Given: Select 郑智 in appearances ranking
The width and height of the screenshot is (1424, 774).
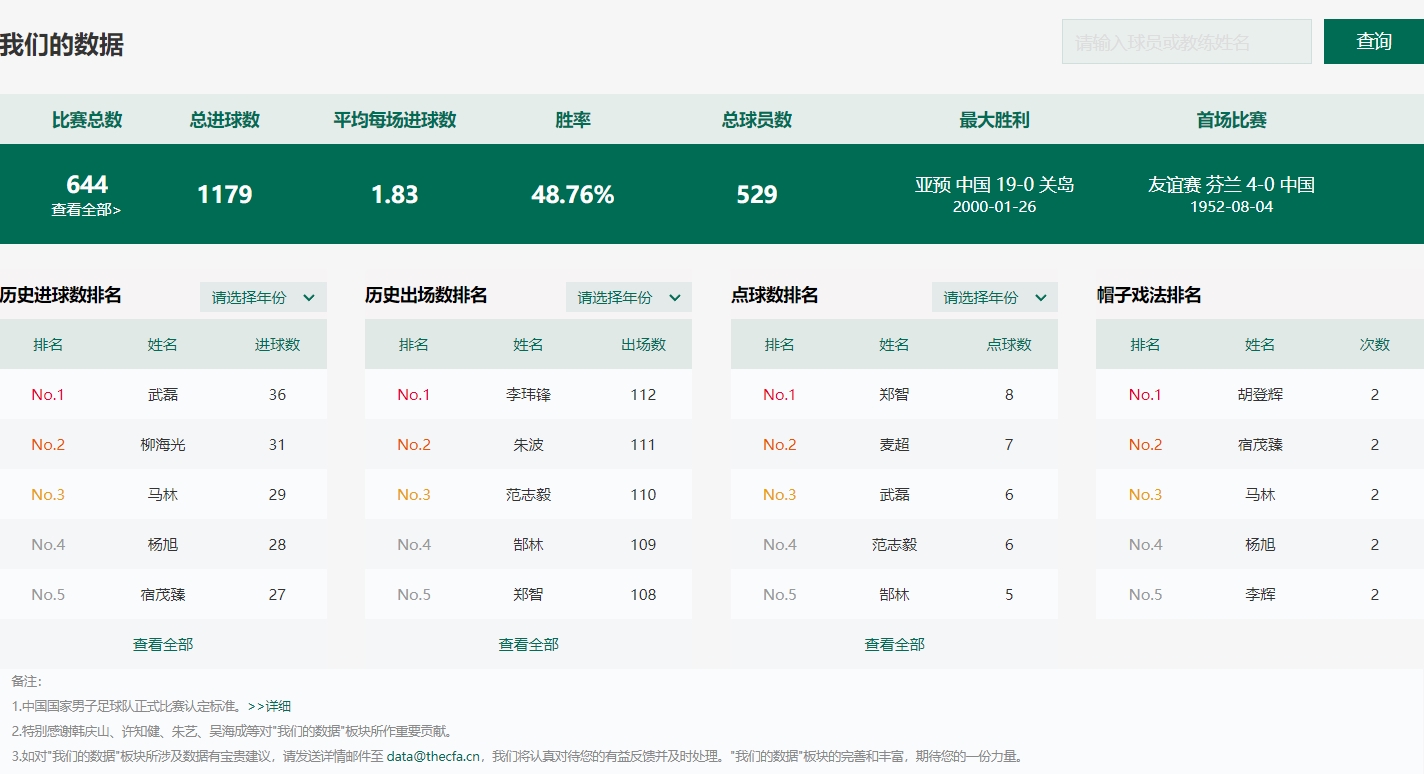Looking at the screenshot, I should (x=529, y=595).
